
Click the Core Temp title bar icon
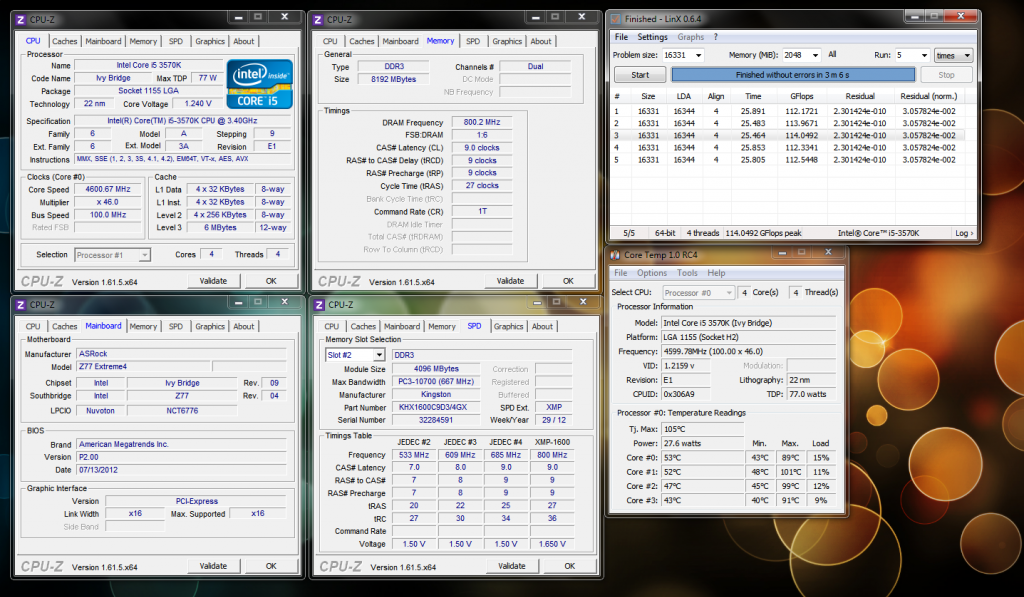[x=616, y=255]
